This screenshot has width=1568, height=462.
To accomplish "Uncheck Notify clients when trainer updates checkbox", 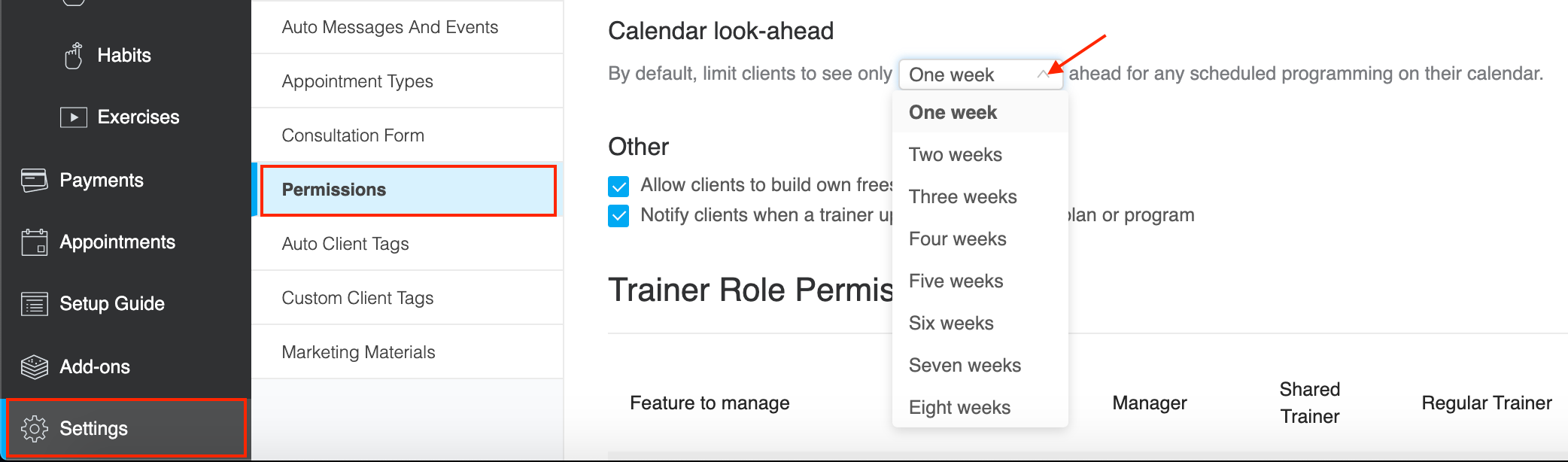I will point(618,216).
